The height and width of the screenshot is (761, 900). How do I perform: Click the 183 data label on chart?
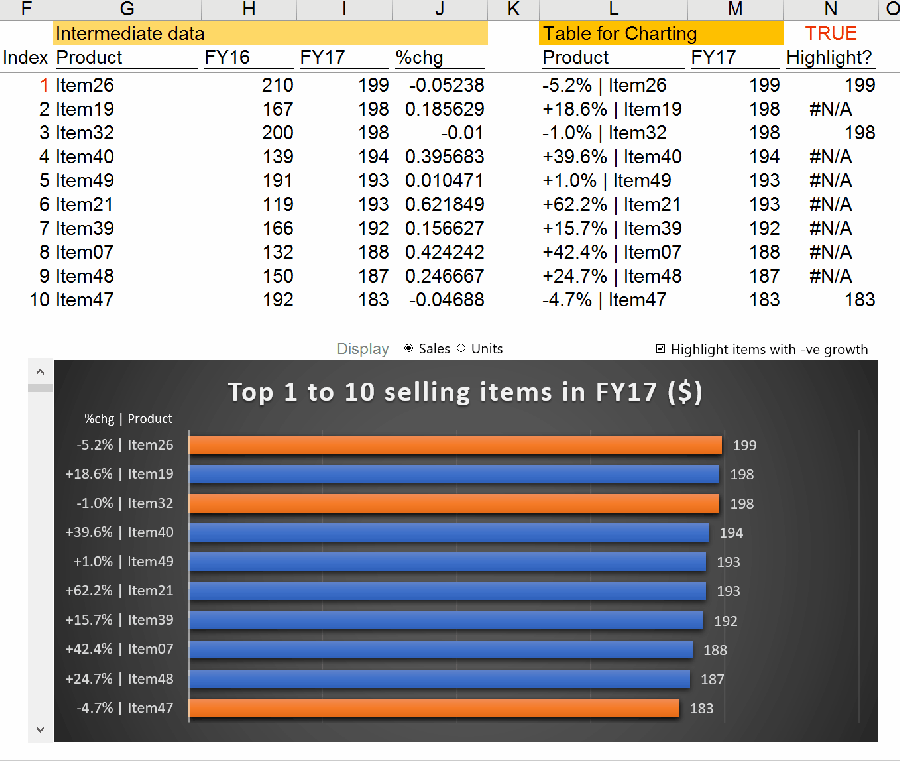[x=702, y=708]
